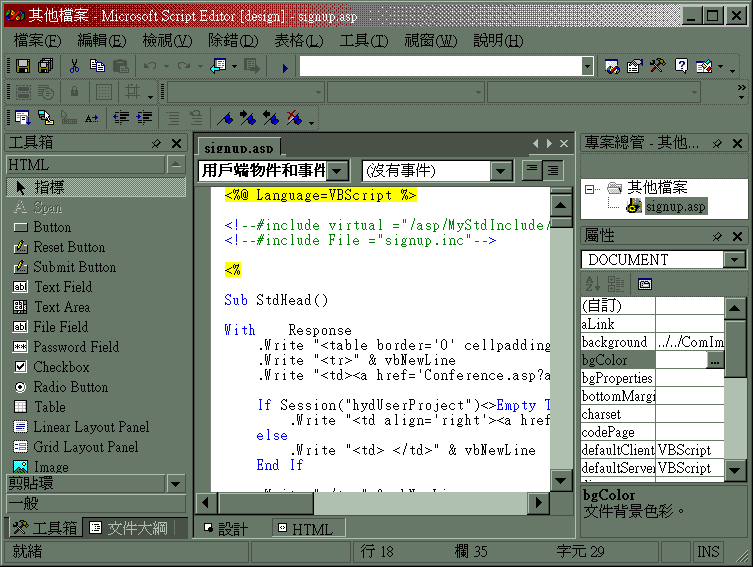Click the Paste icon in toolbar
Image resolution: width=753 pixels, height=567 pixels.
[x=121, y=66]
